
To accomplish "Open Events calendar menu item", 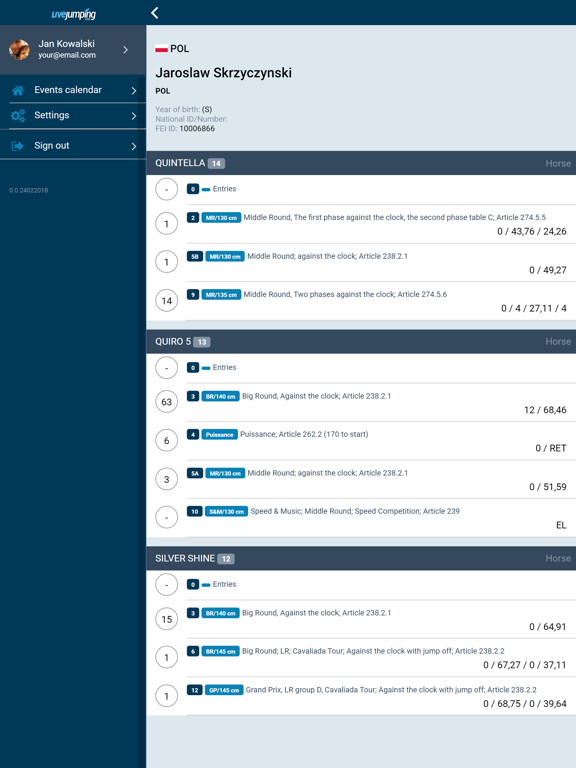I will click(73, 90).
